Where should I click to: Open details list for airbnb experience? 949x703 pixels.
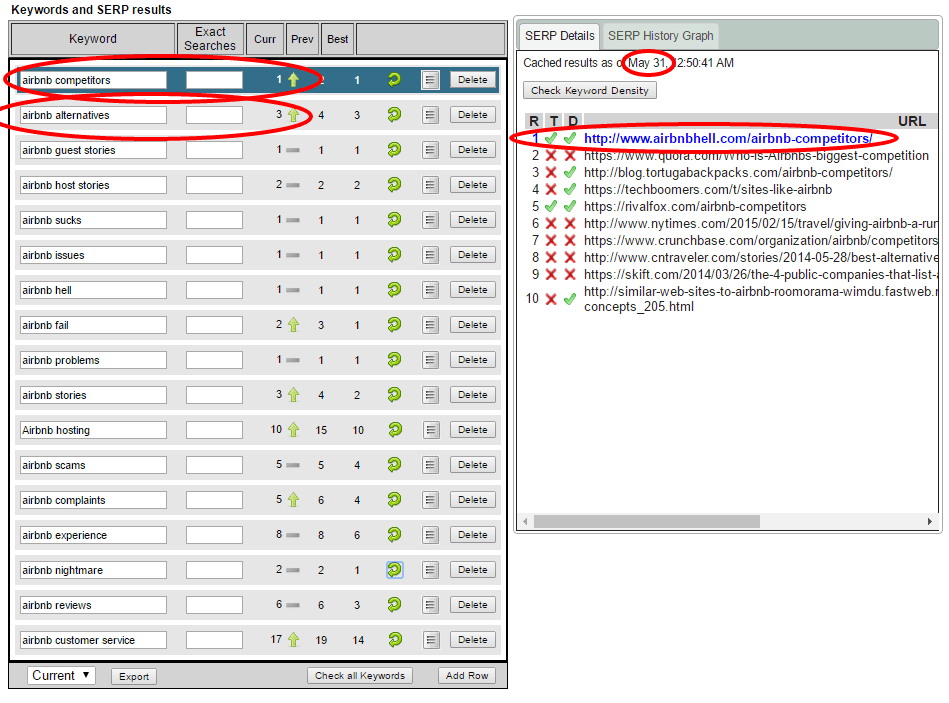pyautogui.click(x=430, y=535)
